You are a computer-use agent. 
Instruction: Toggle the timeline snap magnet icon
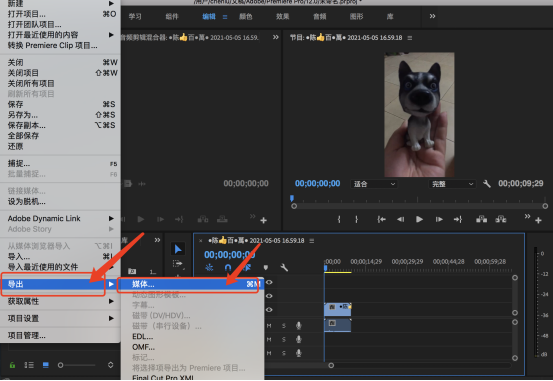pyautogui.click(x=228, y=268)
